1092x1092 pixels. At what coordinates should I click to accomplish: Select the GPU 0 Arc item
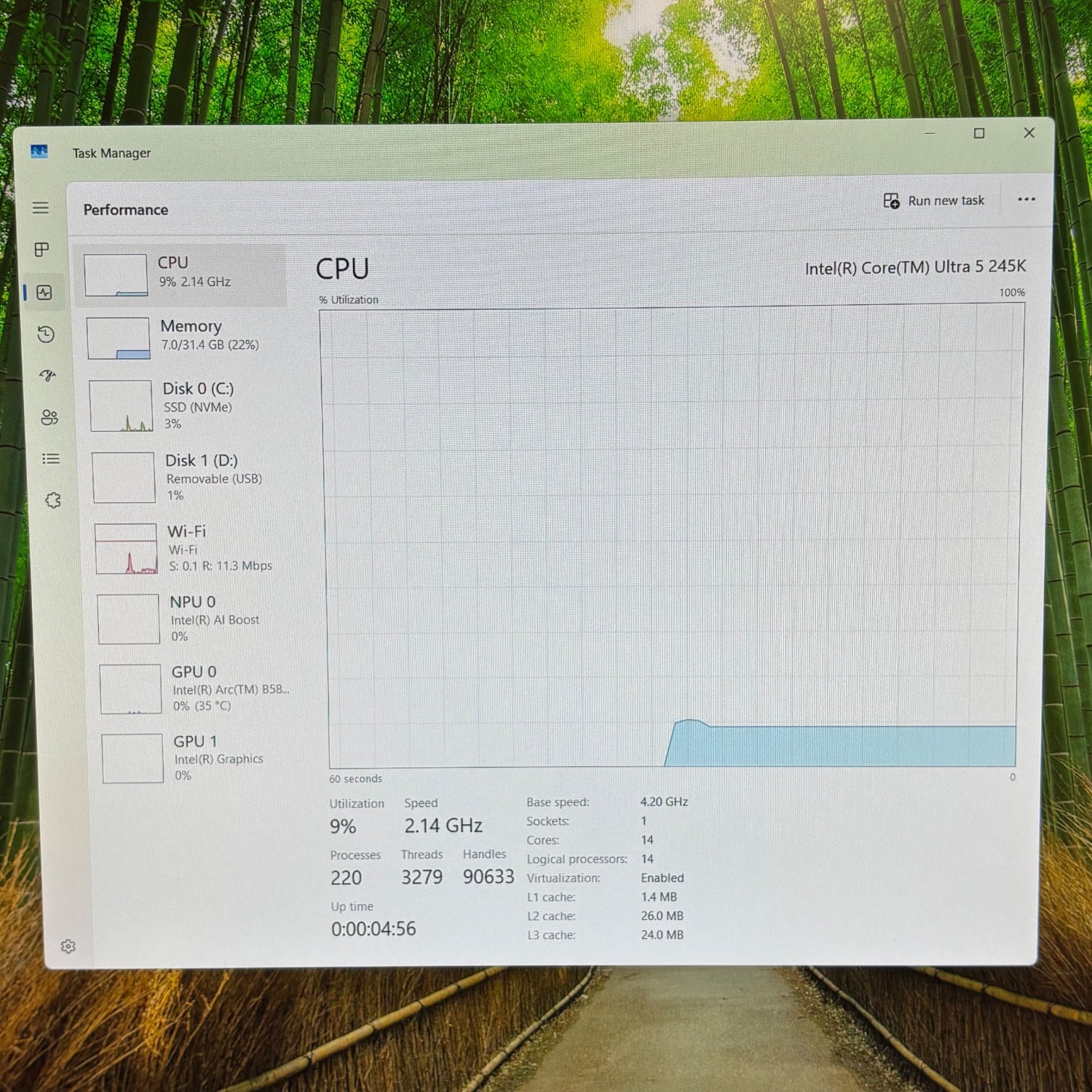[193, 689]
